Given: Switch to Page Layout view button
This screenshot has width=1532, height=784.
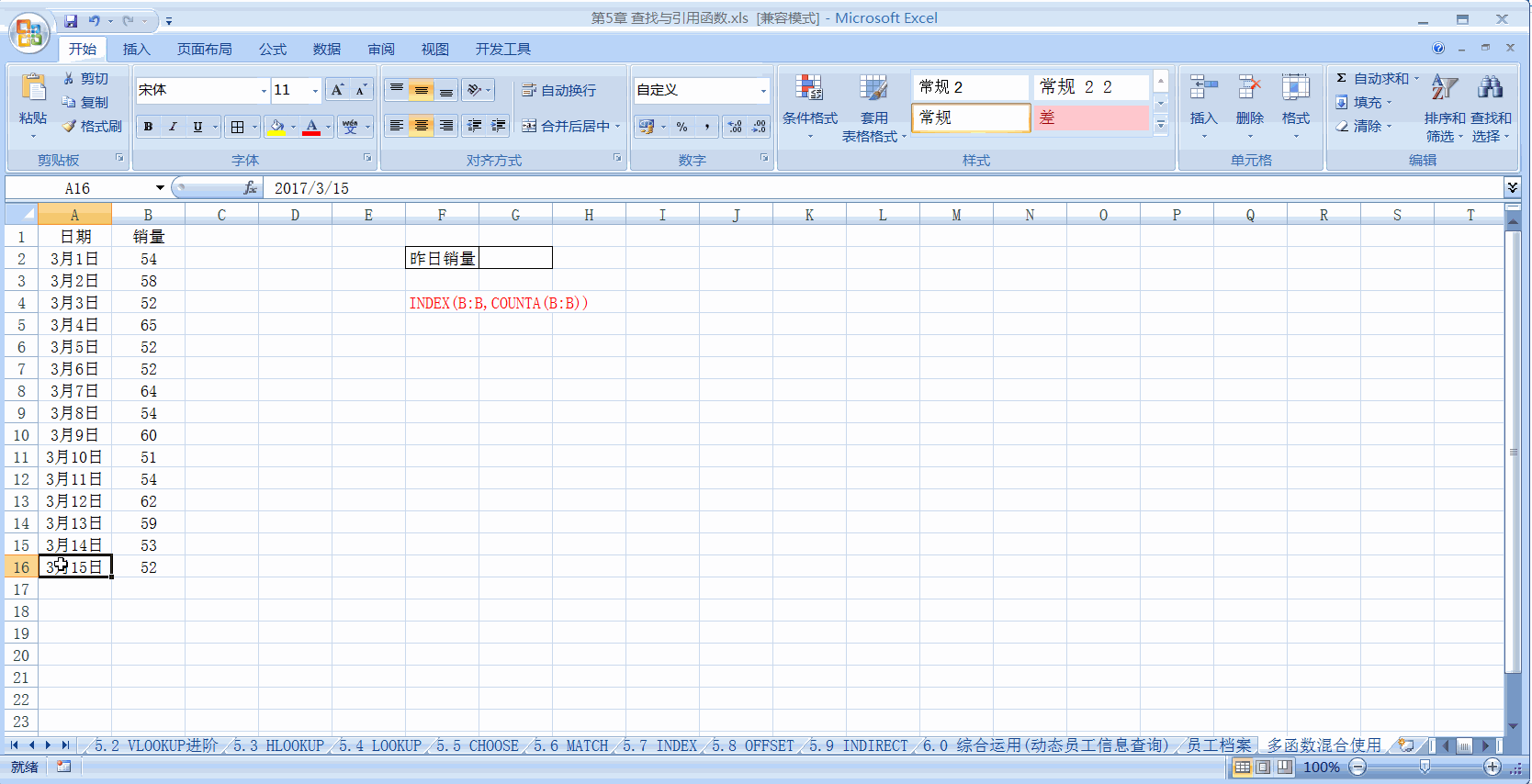Looking at the screenshot, I should 1263,767.
